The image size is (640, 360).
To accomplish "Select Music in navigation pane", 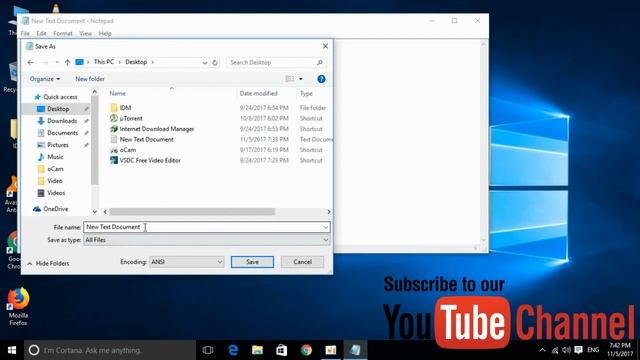I will (55, 157).
